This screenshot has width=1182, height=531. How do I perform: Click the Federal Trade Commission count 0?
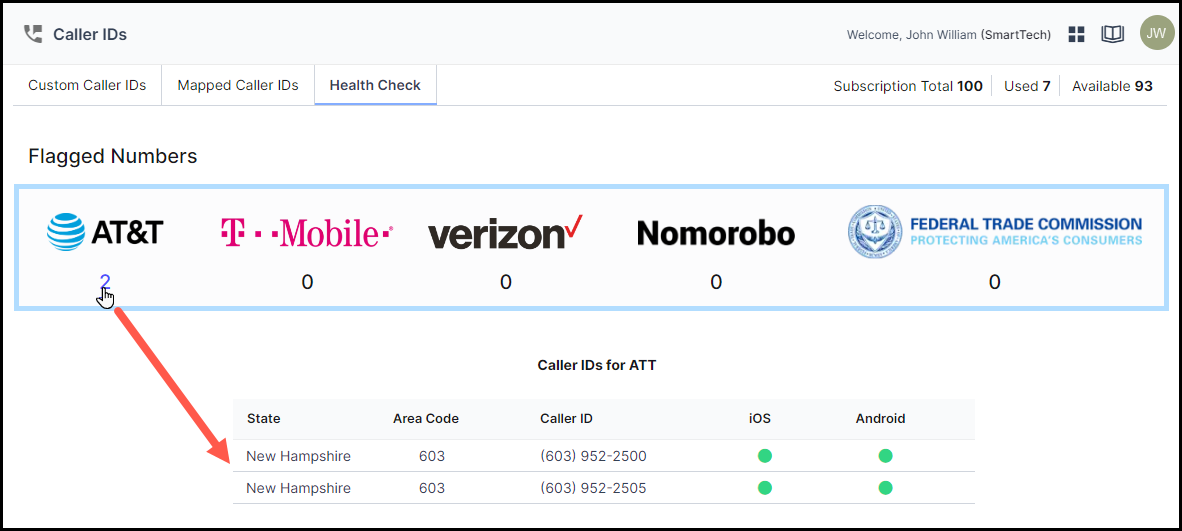(994, 282)
